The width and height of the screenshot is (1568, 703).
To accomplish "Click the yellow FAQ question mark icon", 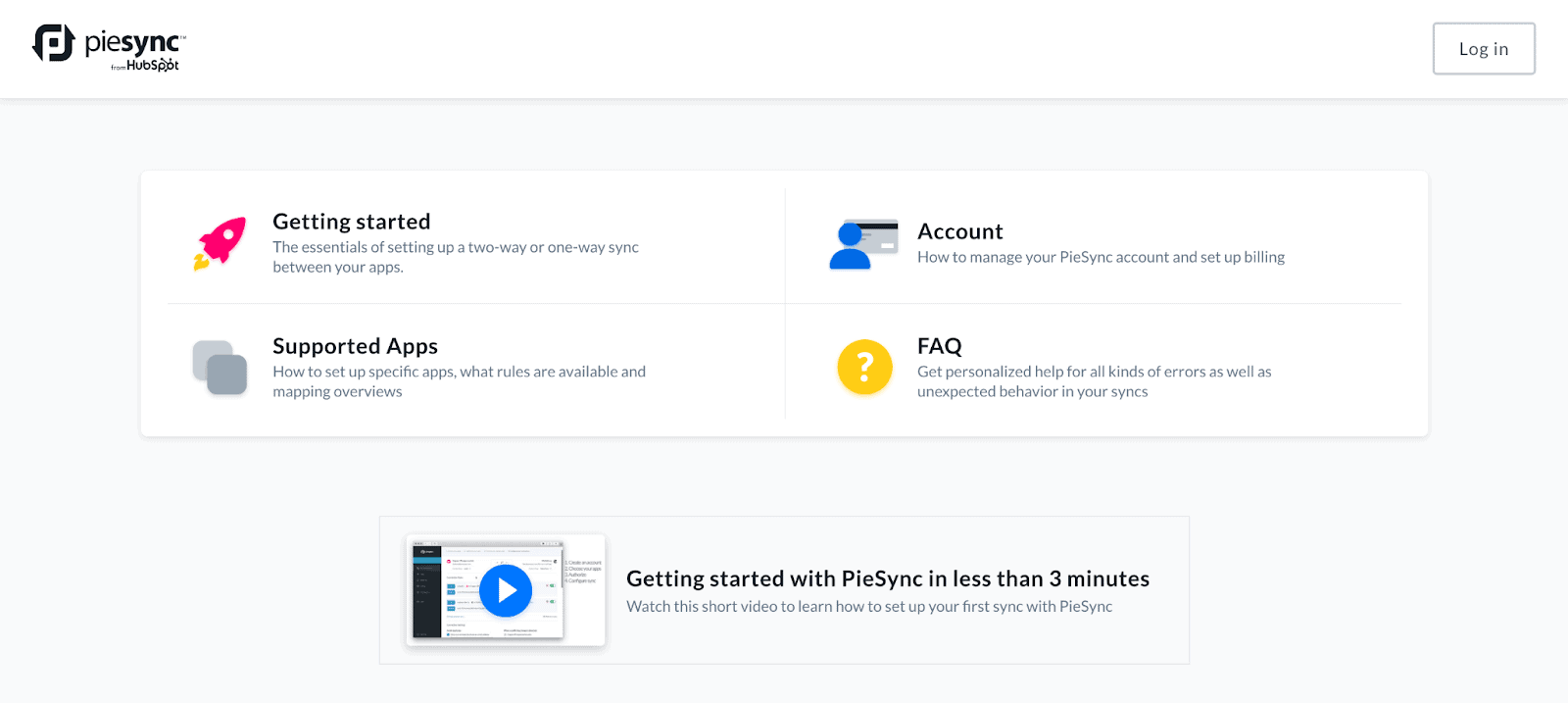I will (864, 368).
